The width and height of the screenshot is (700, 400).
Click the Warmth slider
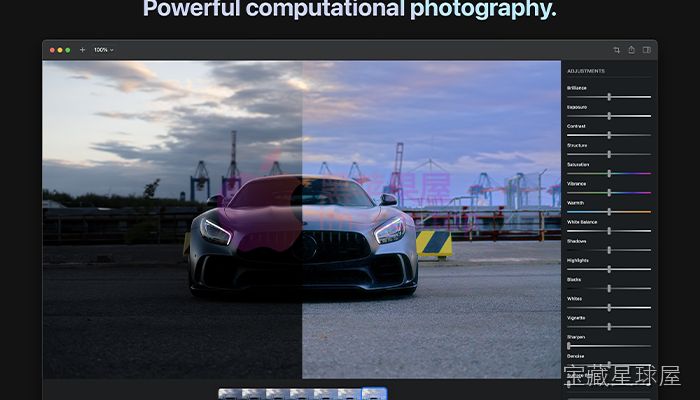609,212
